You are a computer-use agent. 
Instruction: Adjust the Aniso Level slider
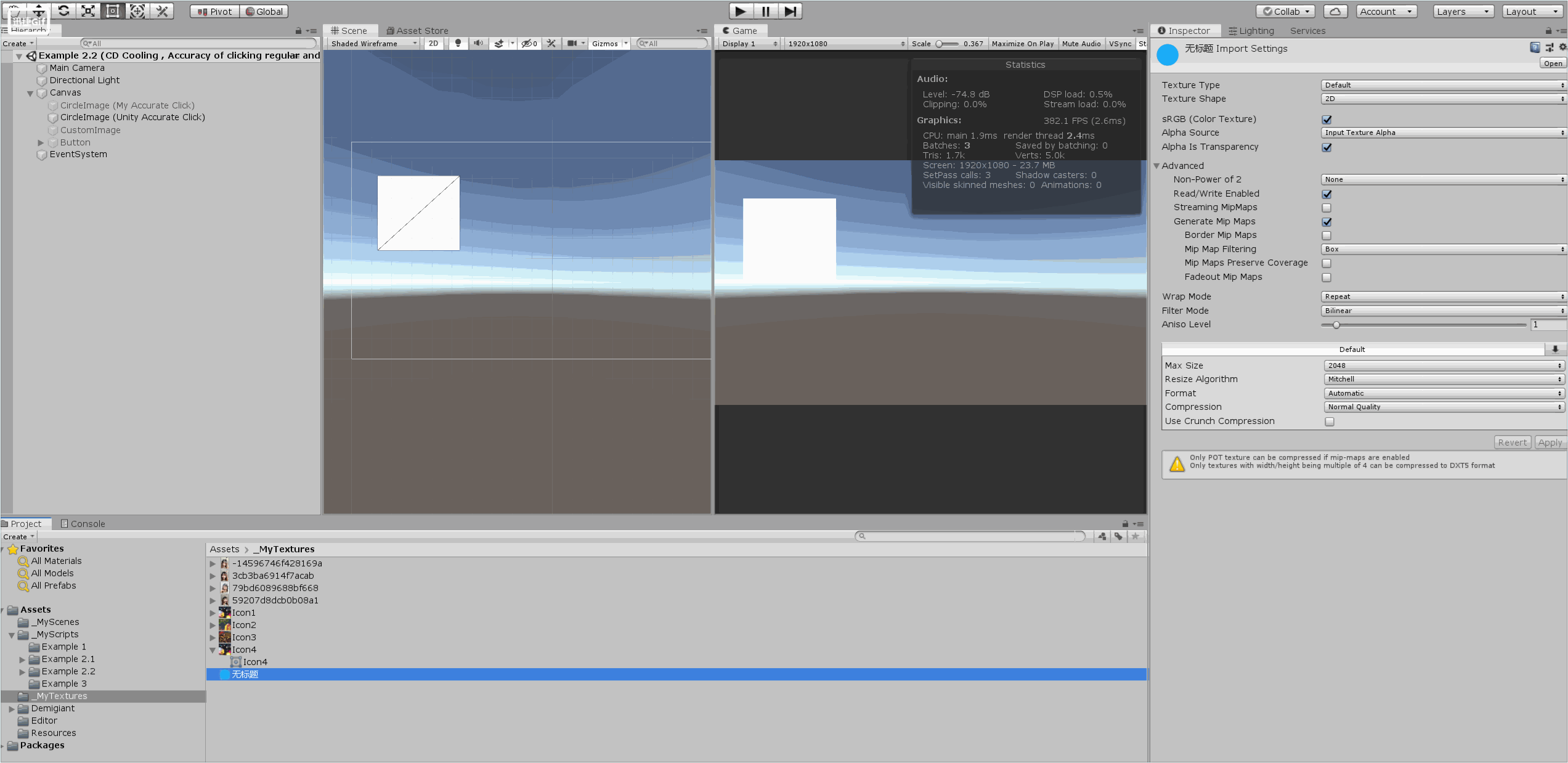[1336, 325]
